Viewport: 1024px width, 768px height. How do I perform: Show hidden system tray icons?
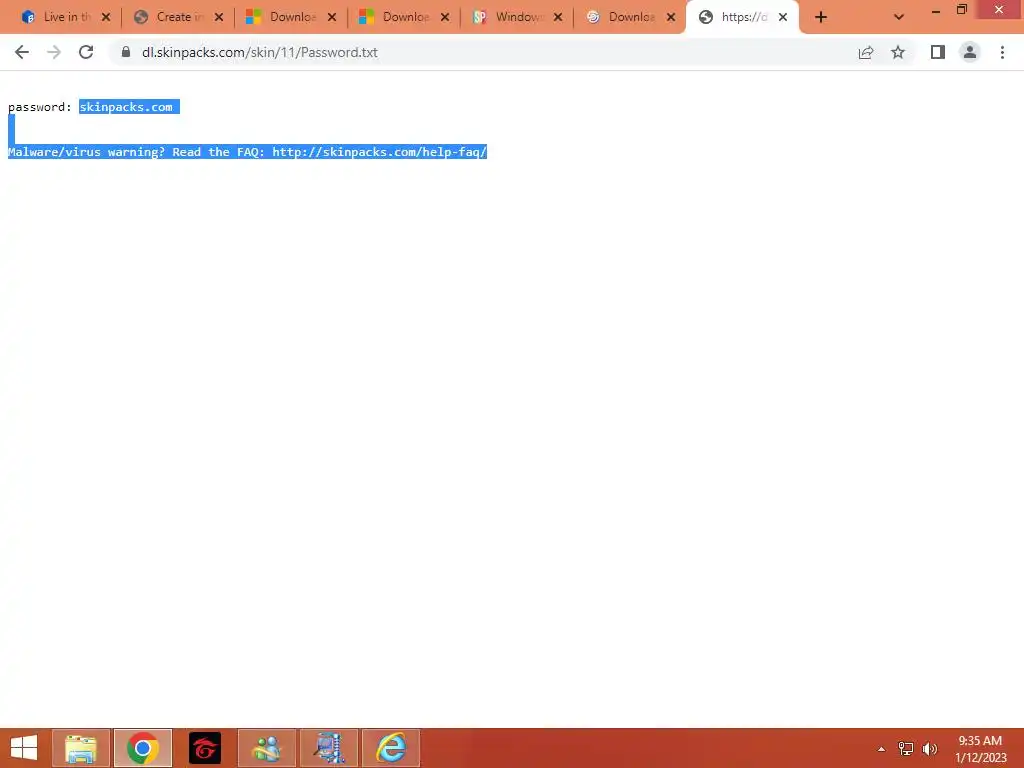[x=881, y=749]
